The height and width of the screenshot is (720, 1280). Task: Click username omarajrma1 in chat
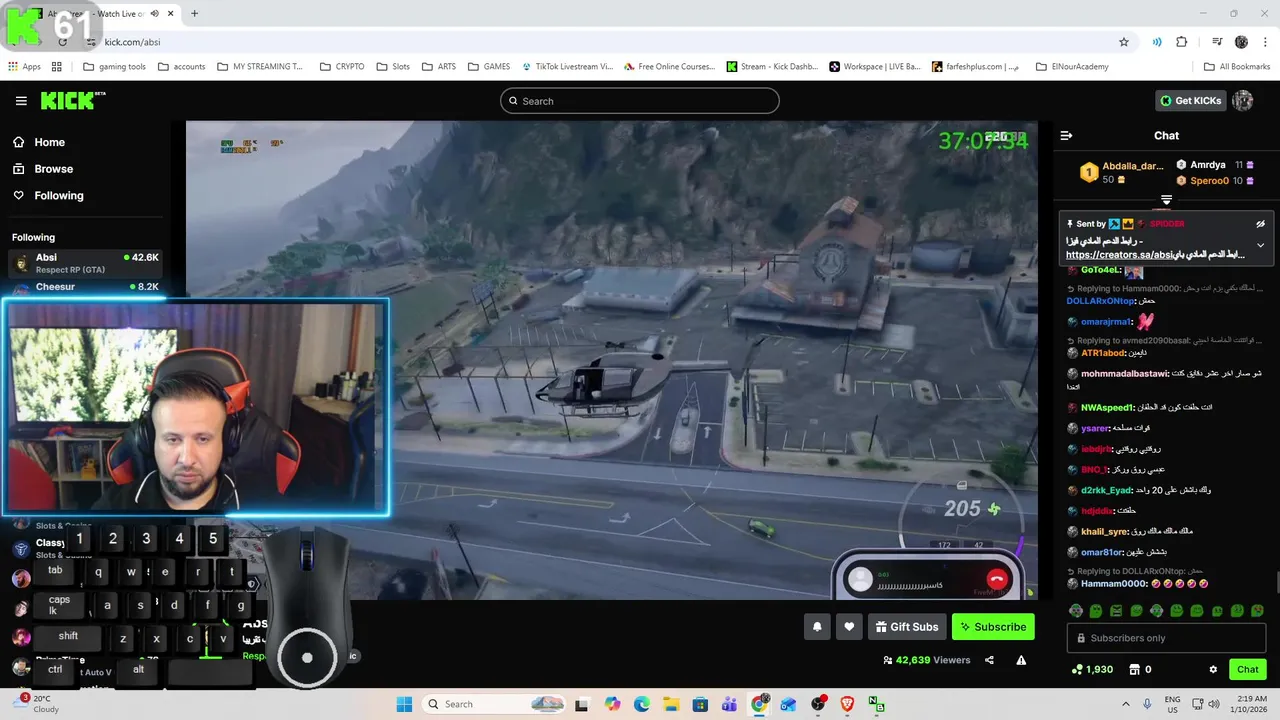1106,322
